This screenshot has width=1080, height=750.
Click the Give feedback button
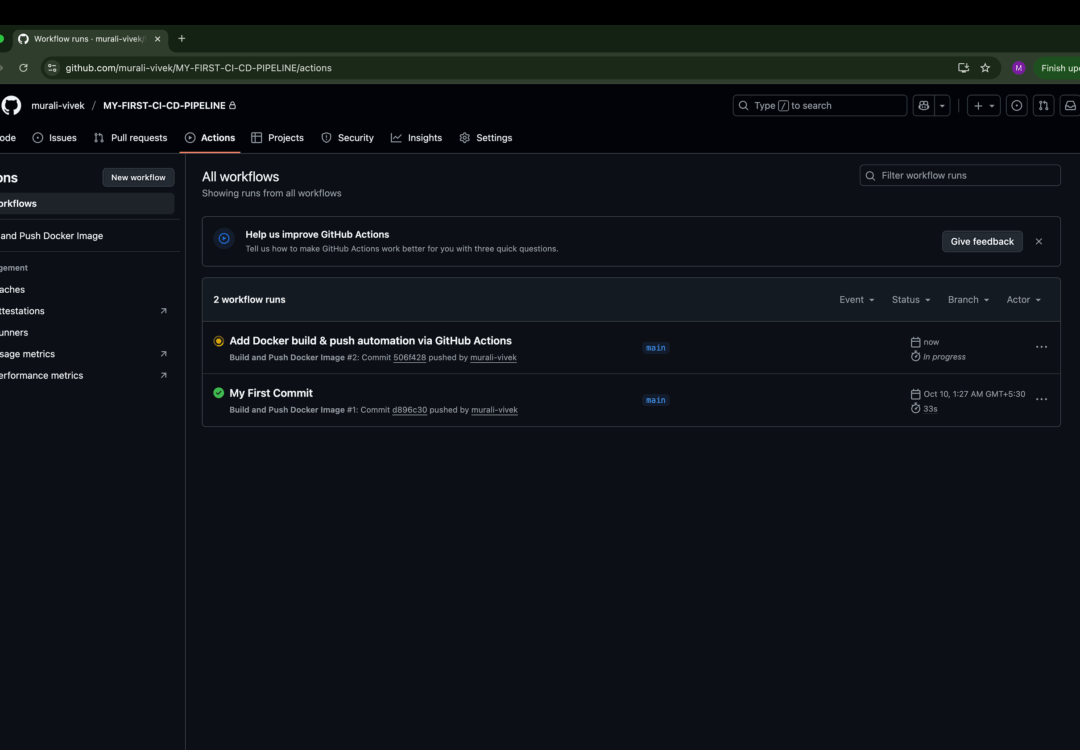click(x=981, y=241)
